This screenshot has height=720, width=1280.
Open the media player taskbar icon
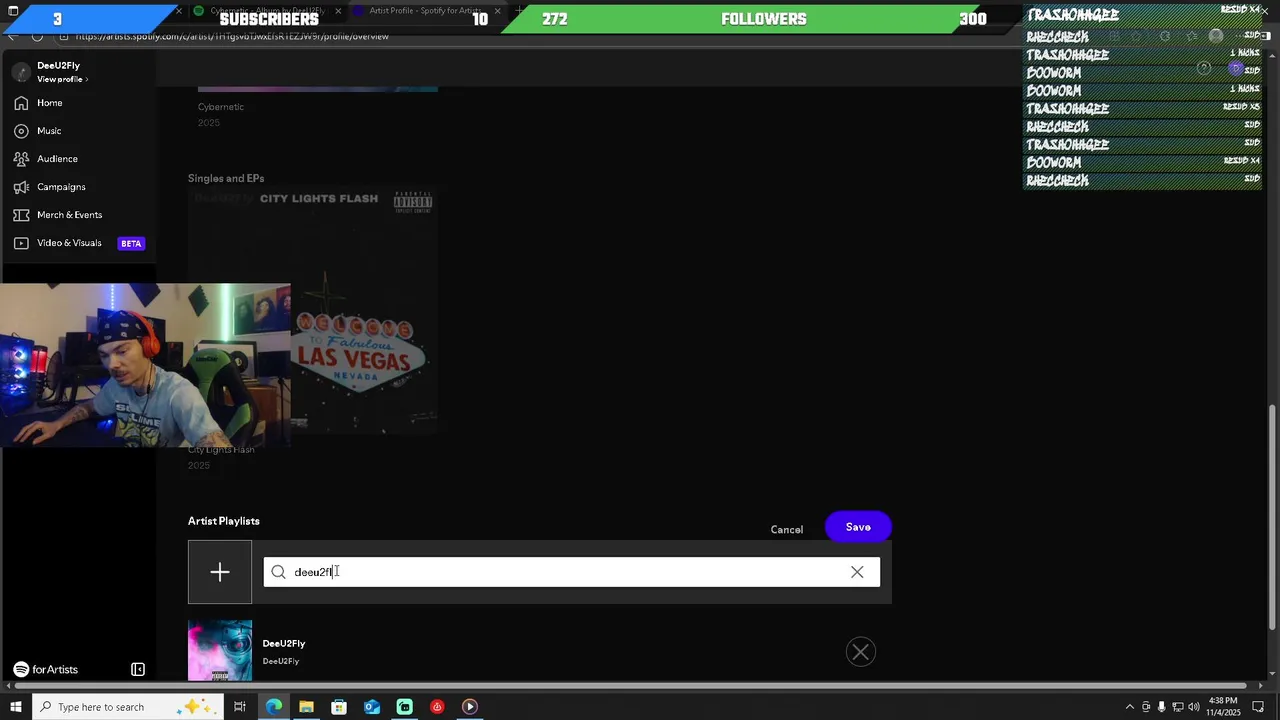click(x=470, y=707)
